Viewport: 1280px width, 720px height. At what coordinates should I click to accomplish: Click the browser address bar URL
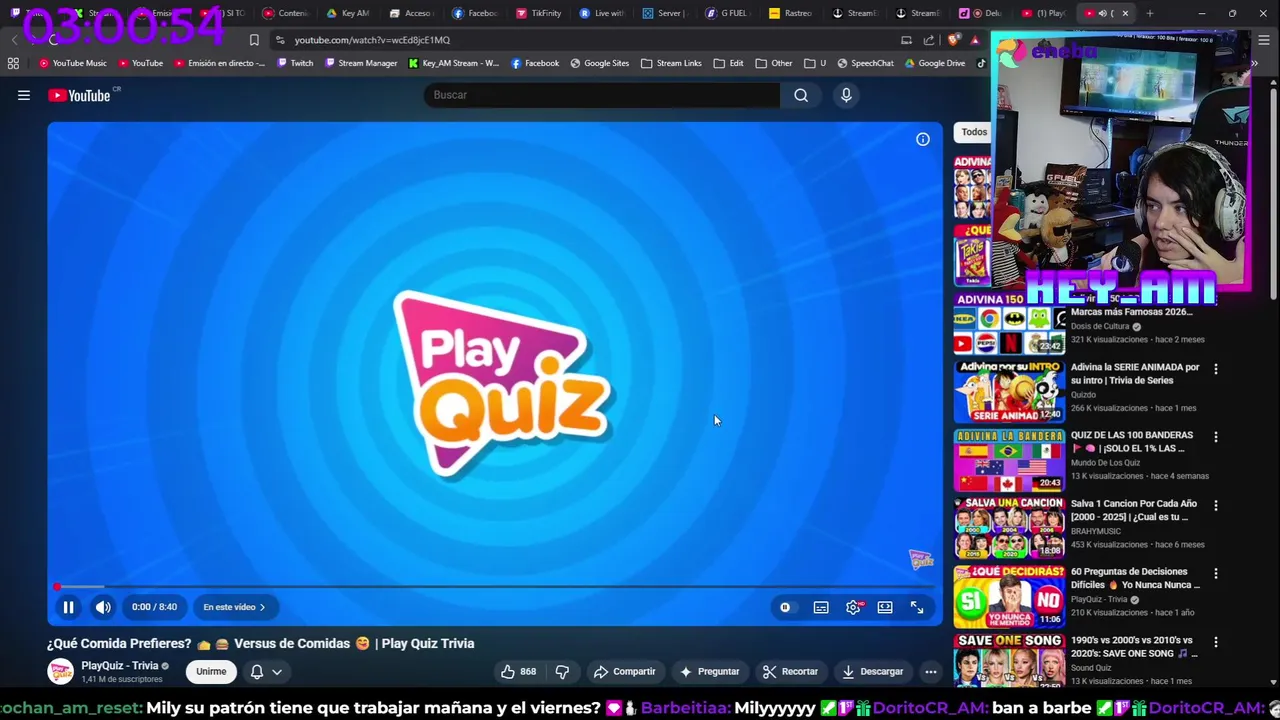(372, 40)
